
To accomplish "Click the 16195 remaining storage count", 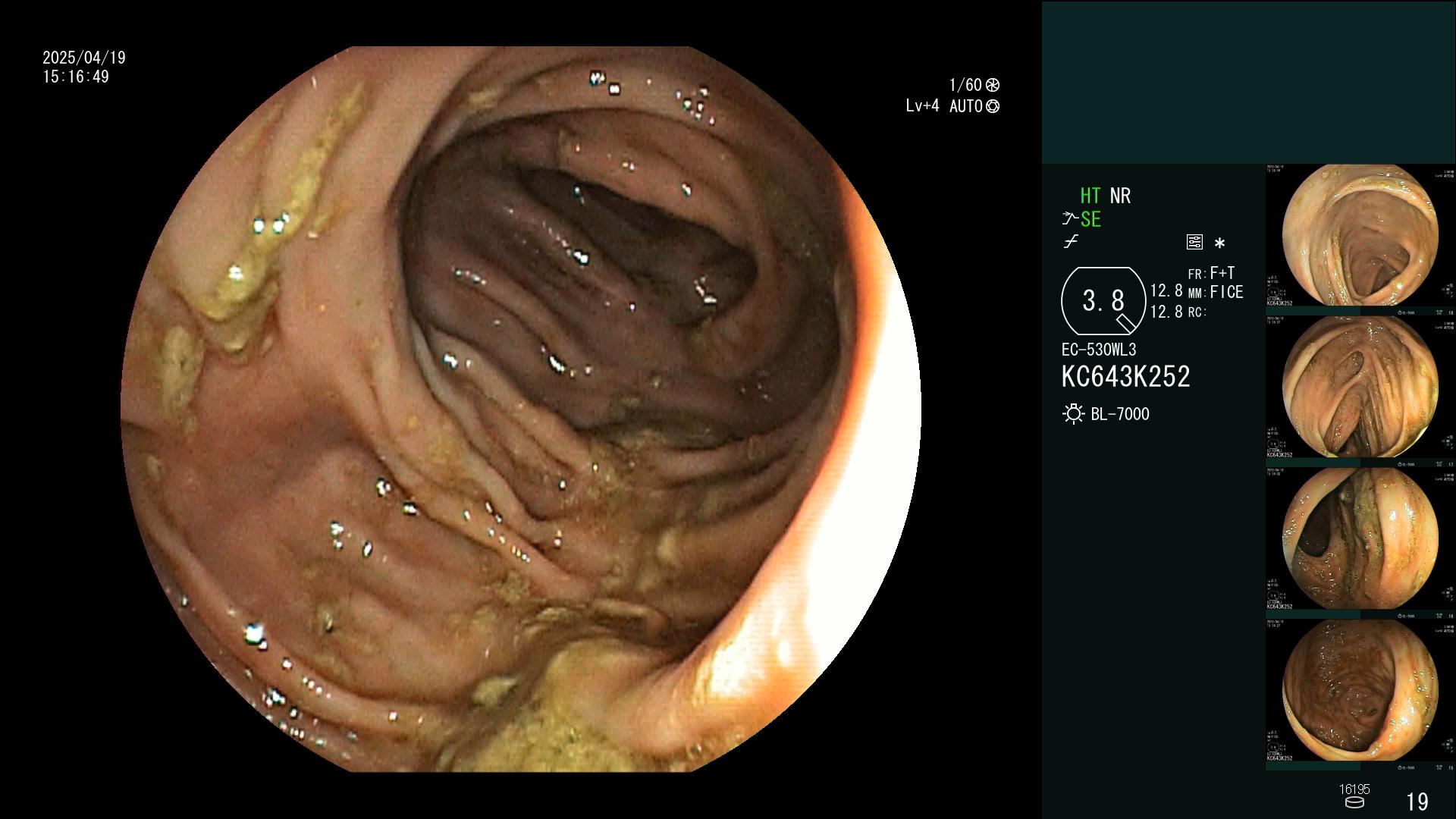I will pyautogui.click(x=1354, y=789).
